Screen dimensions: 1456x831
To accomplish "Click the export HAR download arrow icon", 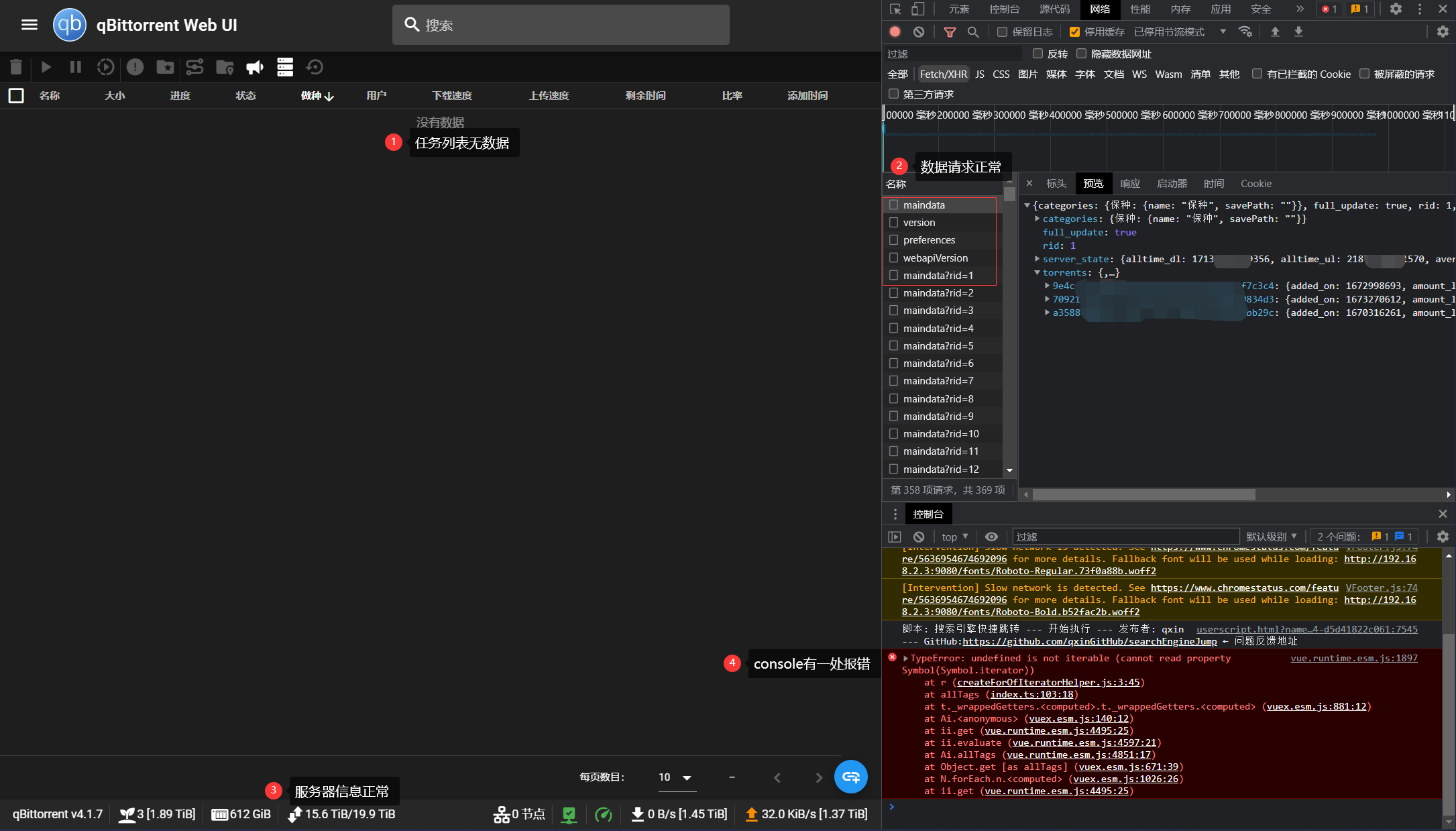I will click(x=1298, y=32).
